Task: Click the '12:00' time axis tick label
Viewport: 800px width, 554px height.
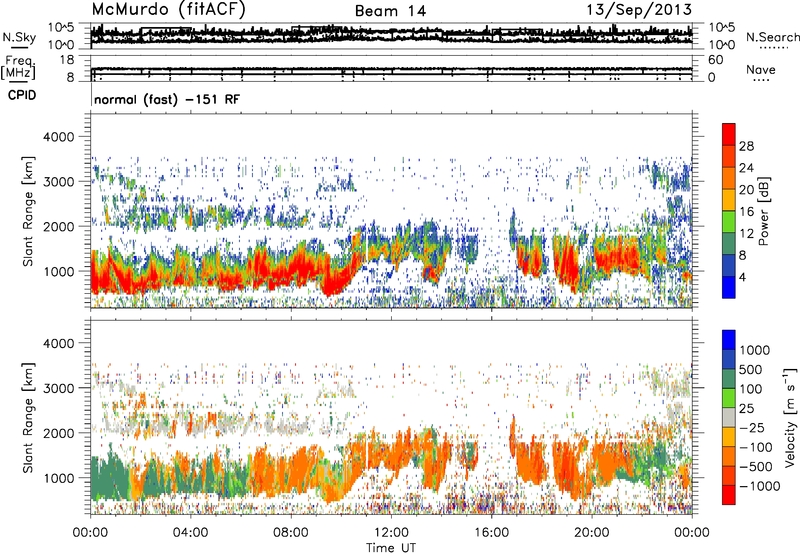Action: point(391,532)
